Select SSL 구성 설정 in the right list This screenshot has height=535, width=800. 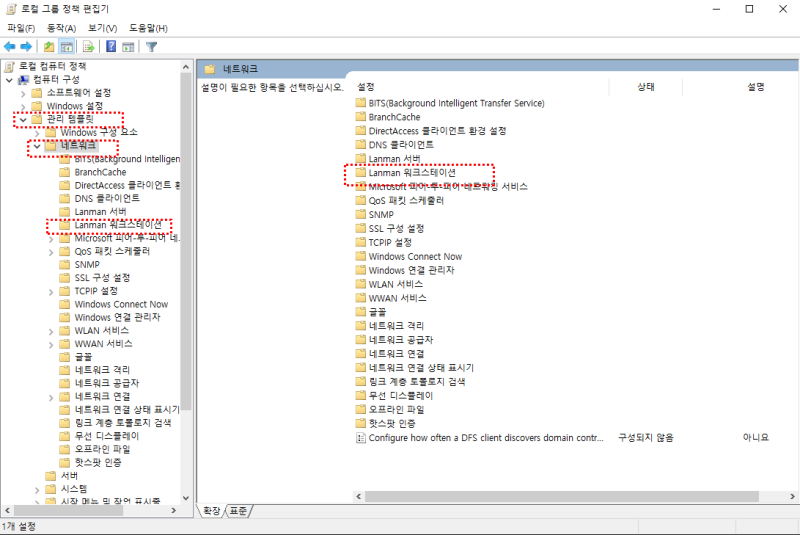[x=396, y=228]
